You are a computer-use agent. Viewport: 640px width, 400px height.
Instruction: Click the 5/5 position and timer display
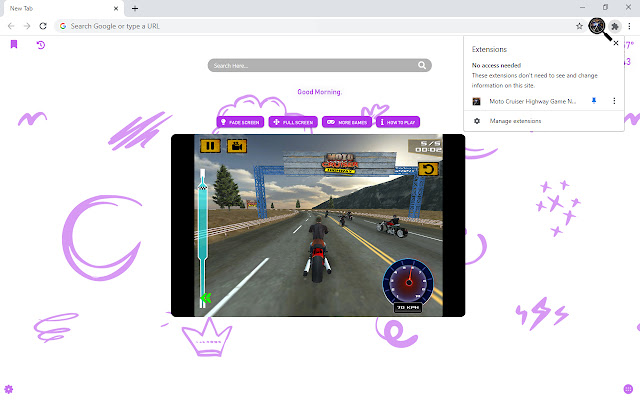point(427,147)
